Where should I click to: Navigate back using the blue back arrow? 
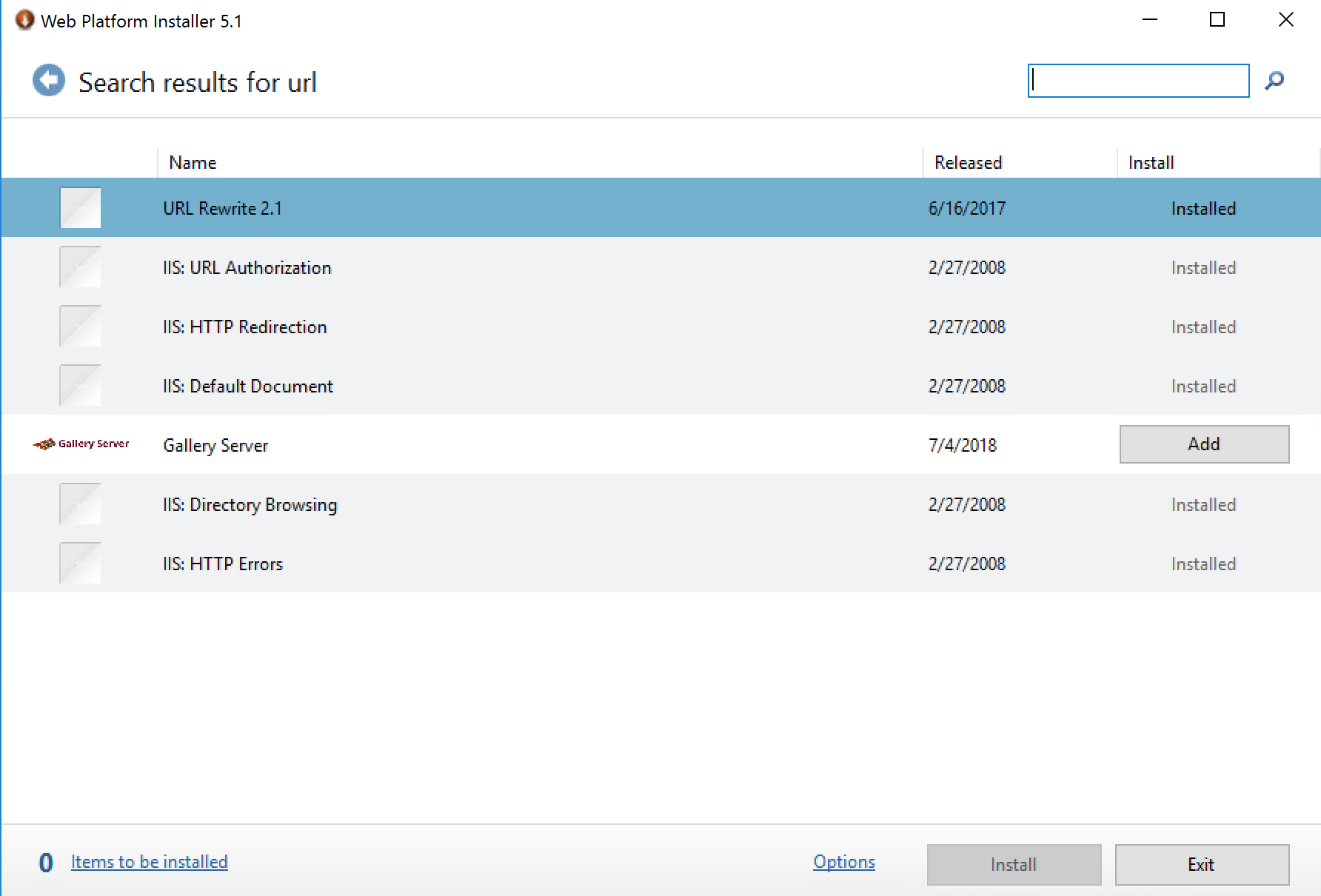[x=47, y=79]
